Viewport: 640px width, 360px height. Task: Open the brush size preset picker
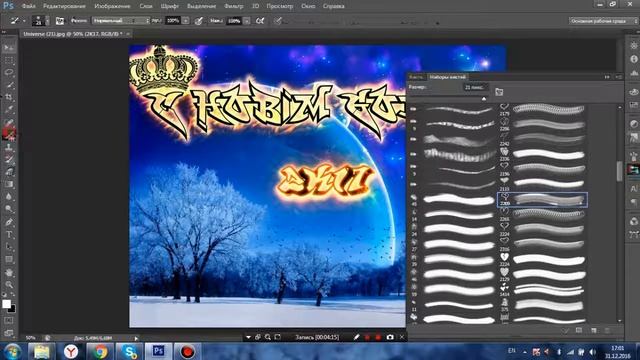click(47, 21)
